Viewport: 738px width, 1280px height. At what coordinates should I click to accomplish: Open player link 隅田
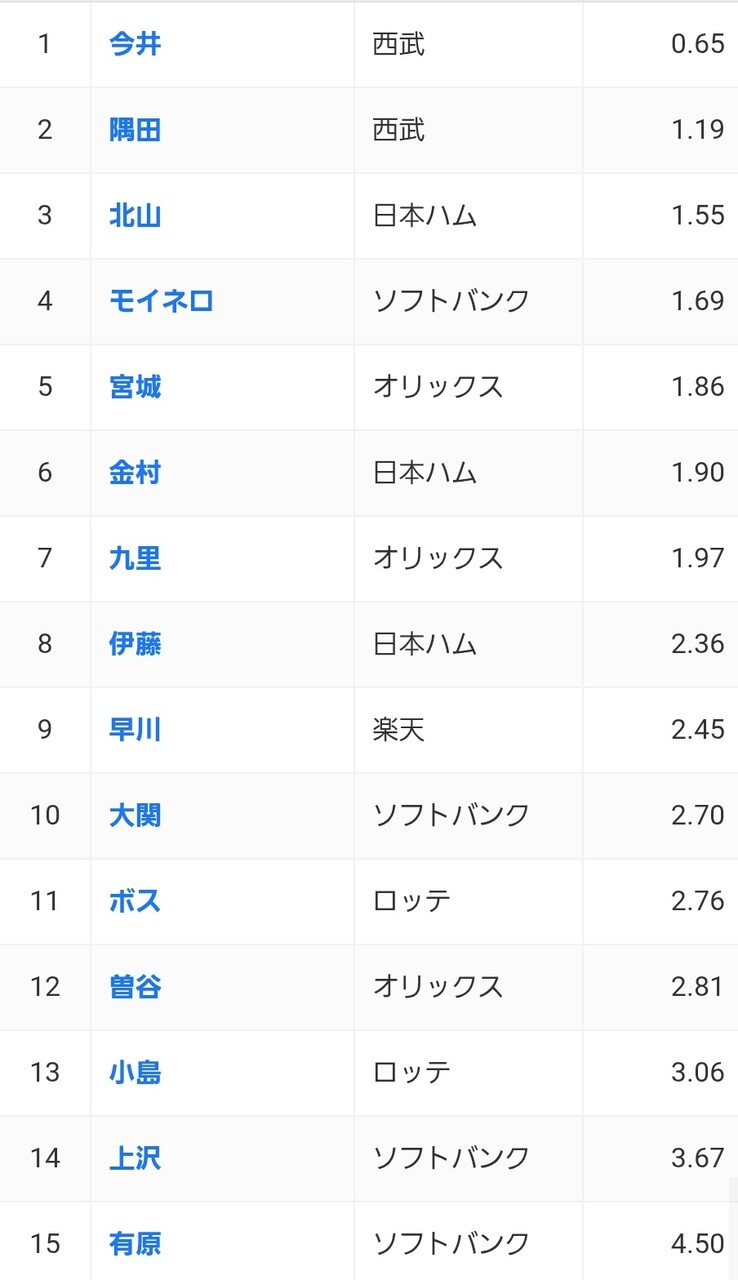tap(135, 130)
